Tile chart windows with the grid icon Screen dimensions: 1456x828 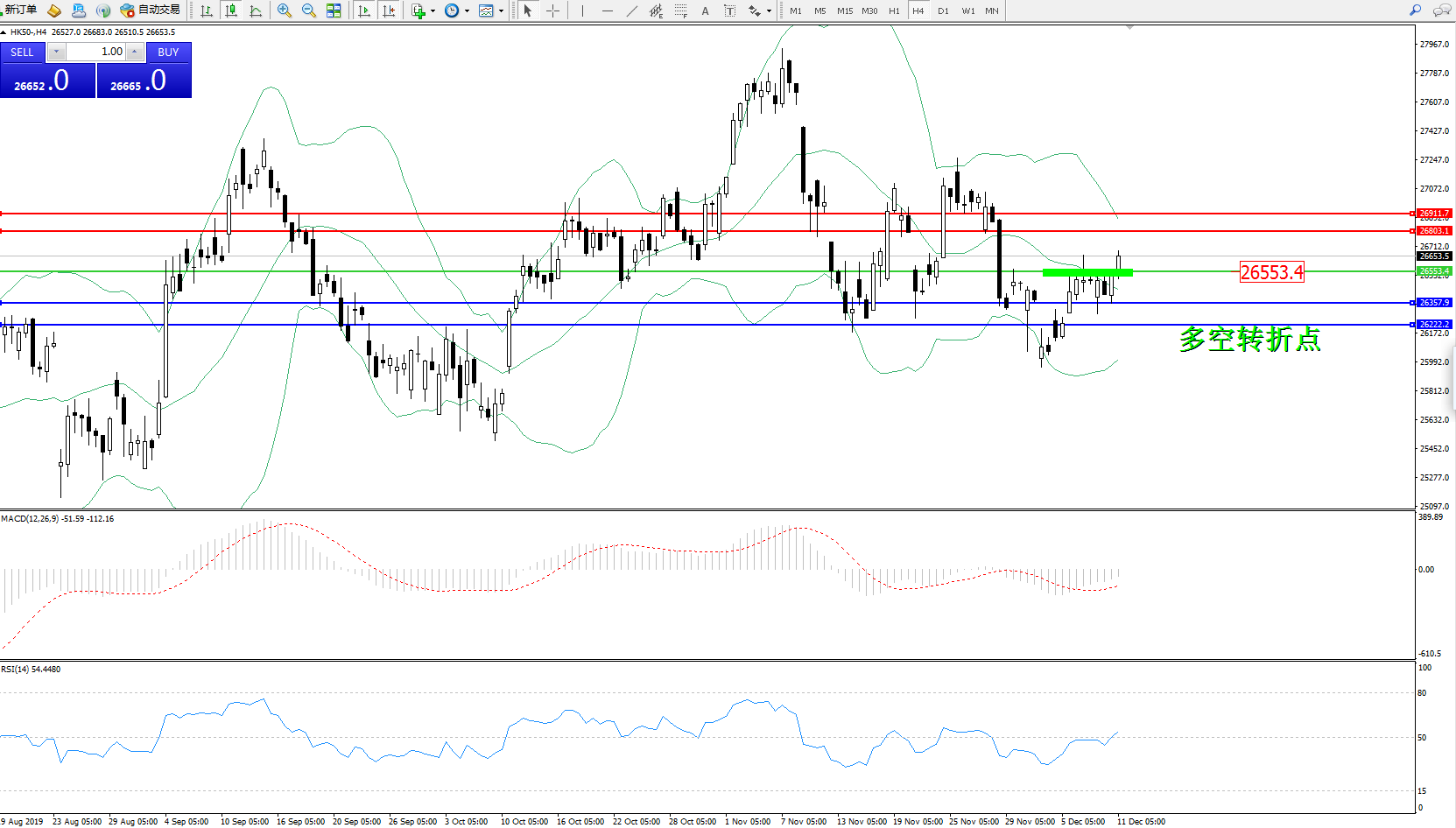point(334,11)
